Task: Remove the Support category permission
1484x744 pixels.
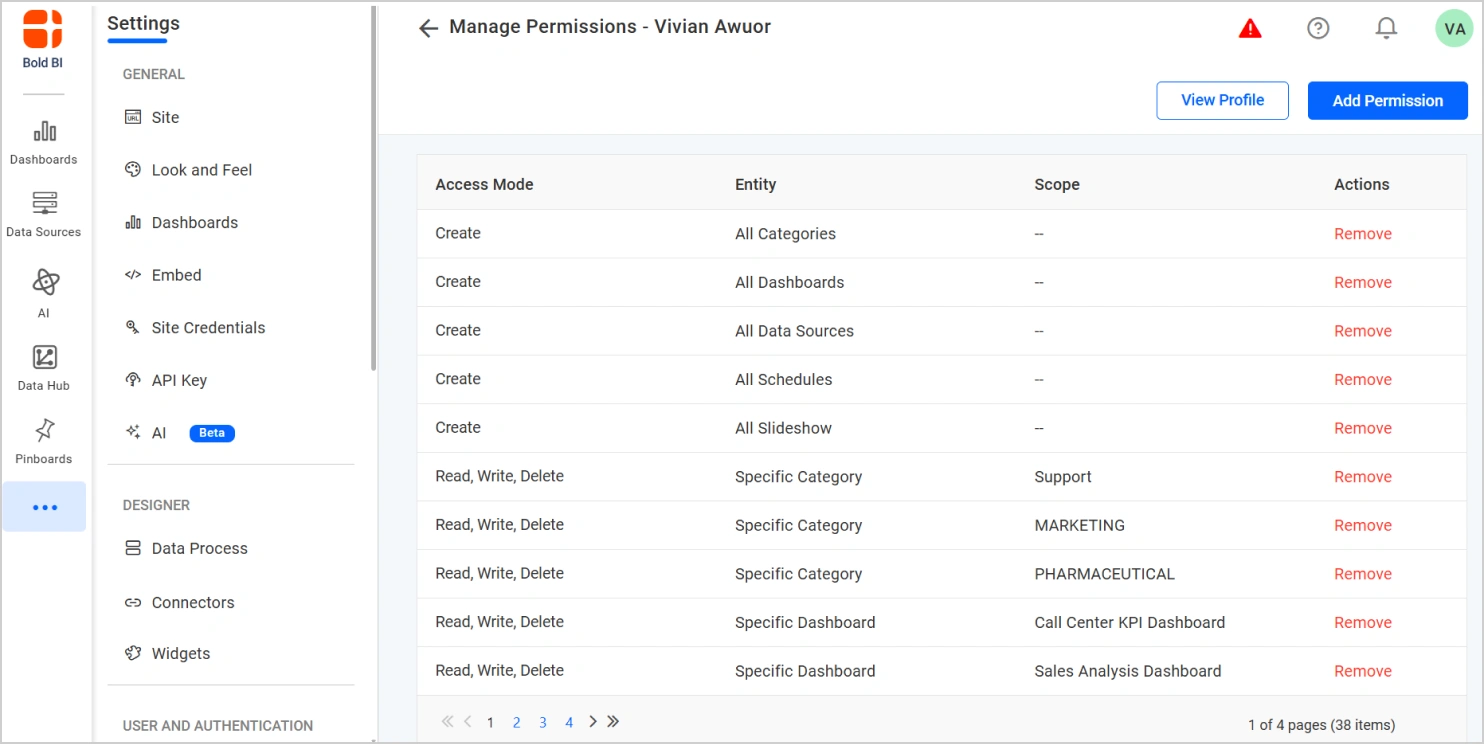Action: (1363, 477)
